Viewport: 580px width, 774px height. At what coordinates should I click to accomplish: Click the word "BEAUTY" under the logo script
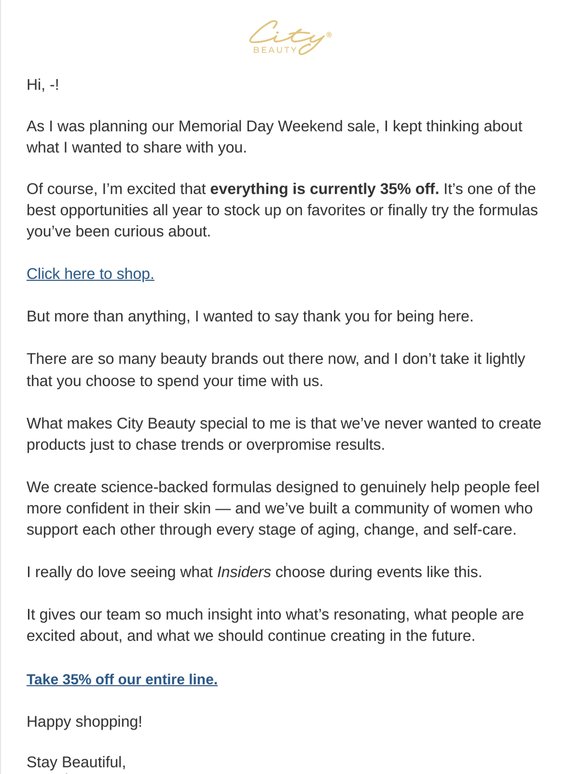click(x=275, y=50)
